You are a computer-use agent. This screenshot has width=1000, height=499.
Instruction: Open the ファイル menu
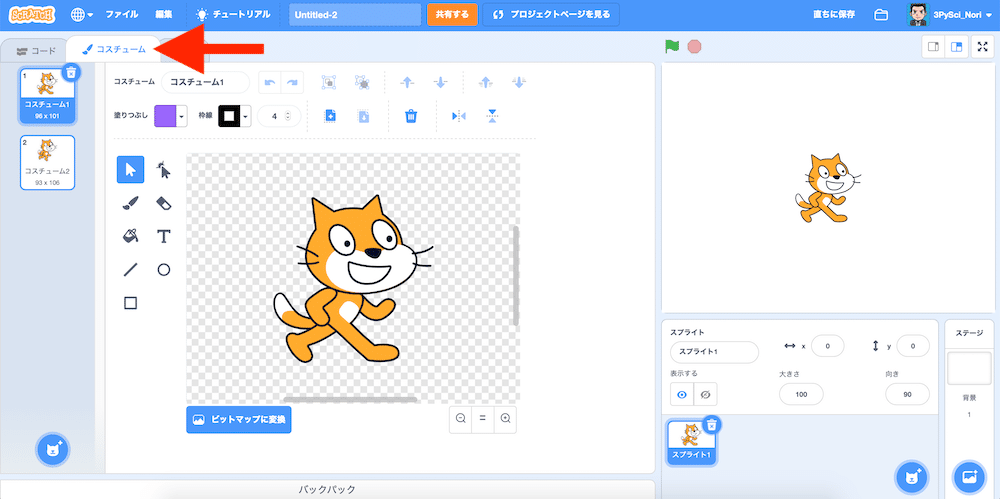[122, 15]
